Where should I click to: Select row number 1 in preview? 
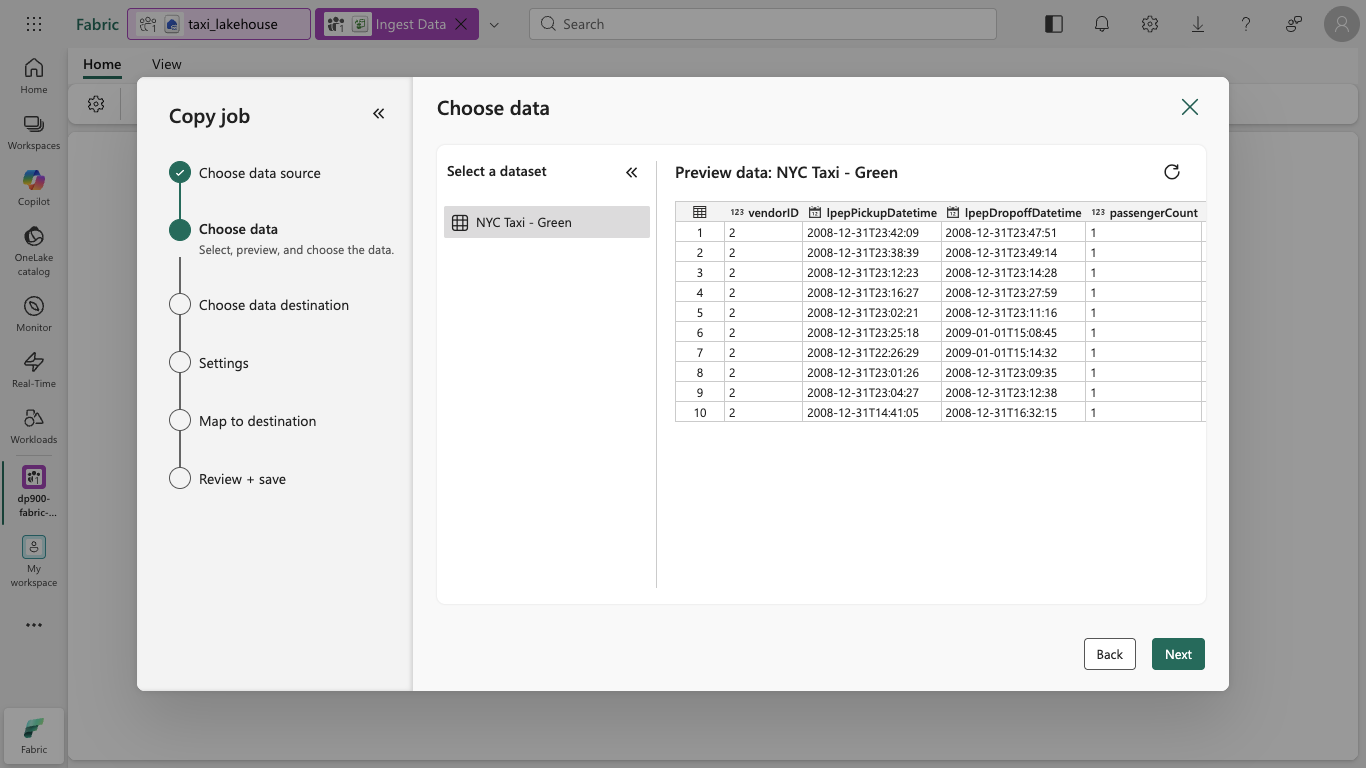(700, 232)
